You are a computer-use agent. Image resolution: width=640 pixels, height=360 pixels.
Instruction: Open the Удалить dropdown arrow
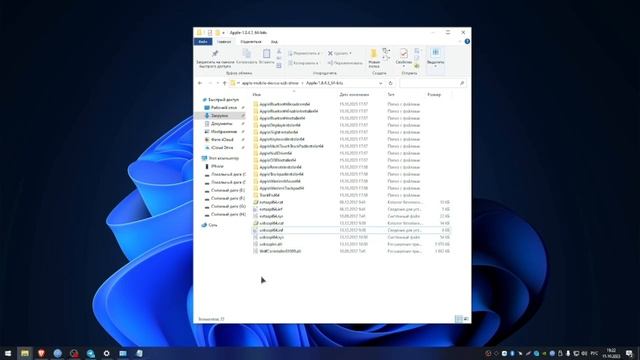pos(350,53)
